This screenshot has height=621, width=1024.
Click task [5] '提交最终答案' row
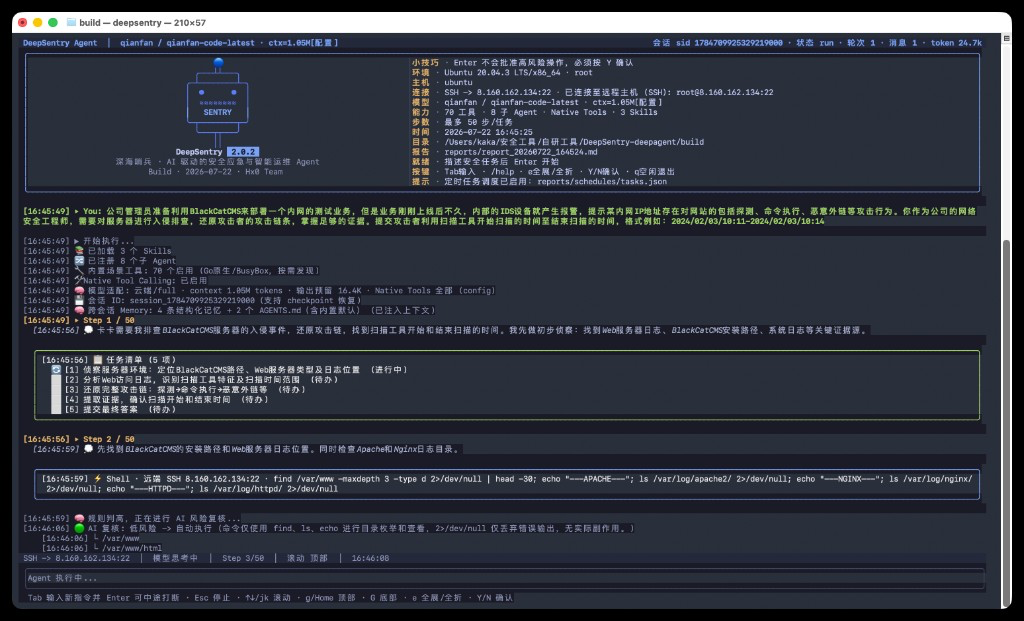[x=120, y=409]
